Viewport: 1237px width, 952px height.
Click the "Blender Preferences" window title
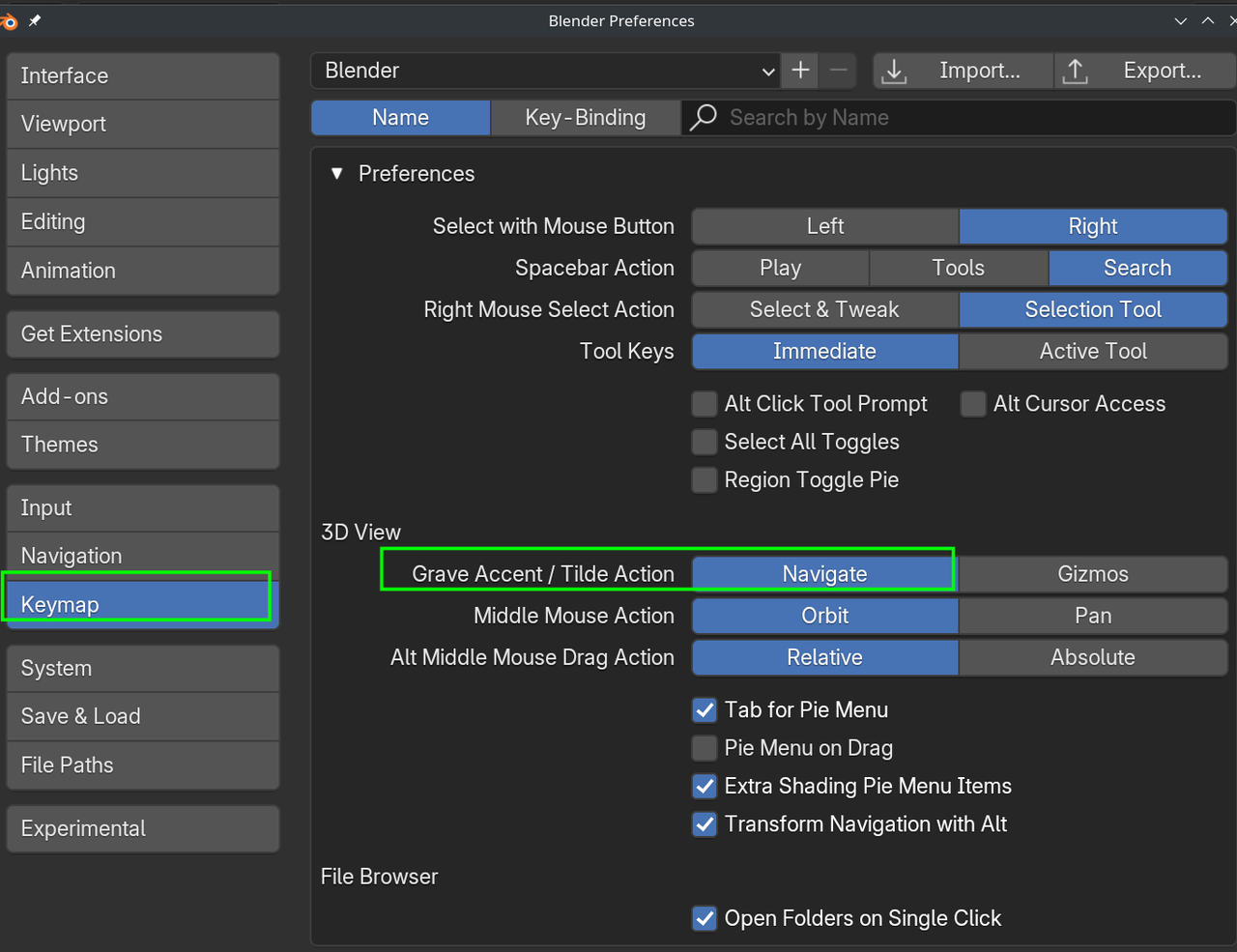(x=621, y=20)
